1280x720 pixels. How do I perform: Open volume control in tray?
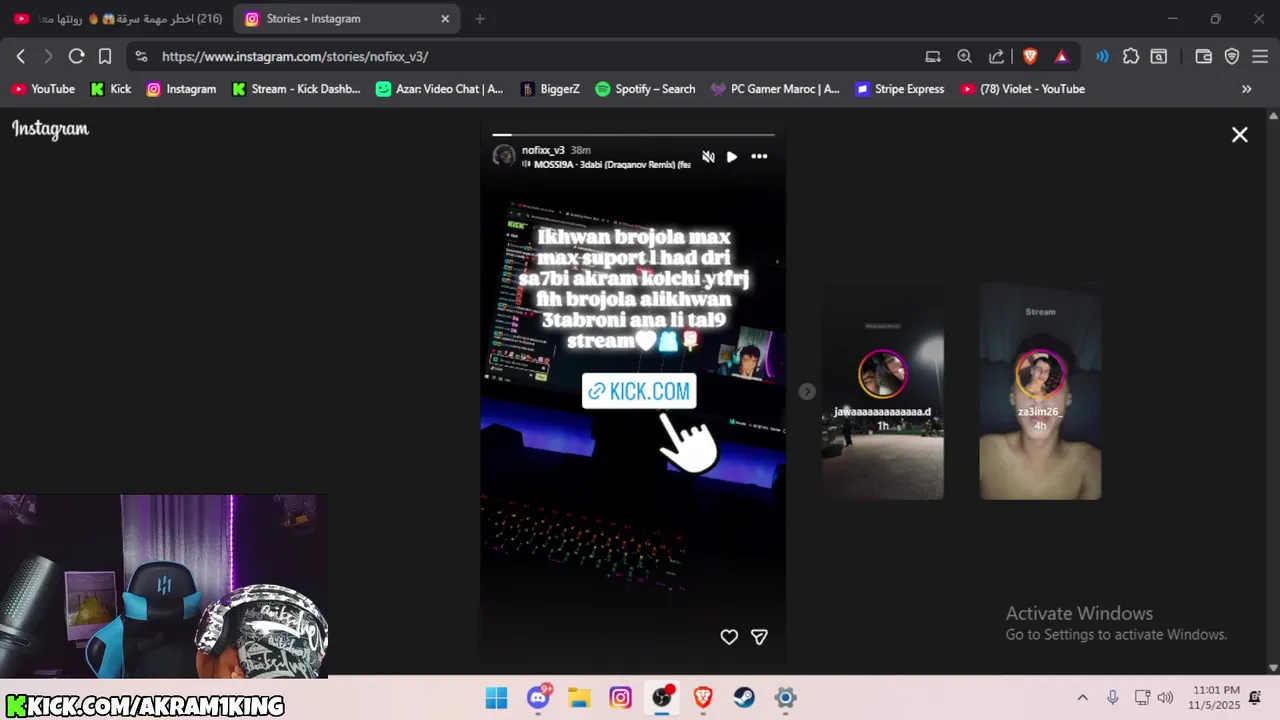1165,698
